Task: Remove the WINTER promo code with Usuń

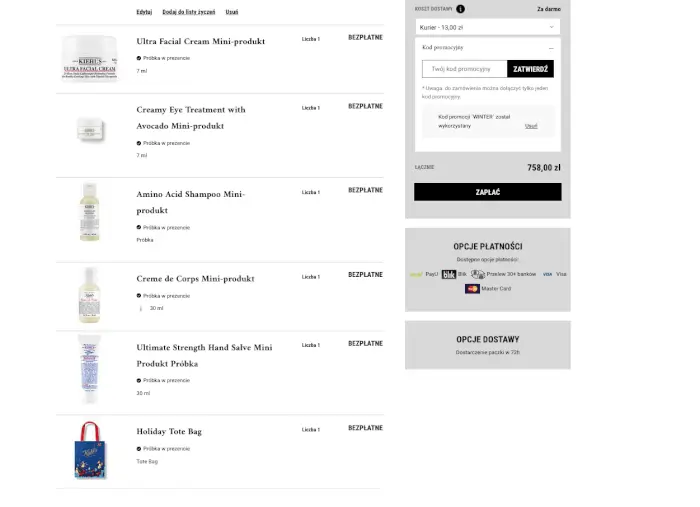Action: coord(531,126)
